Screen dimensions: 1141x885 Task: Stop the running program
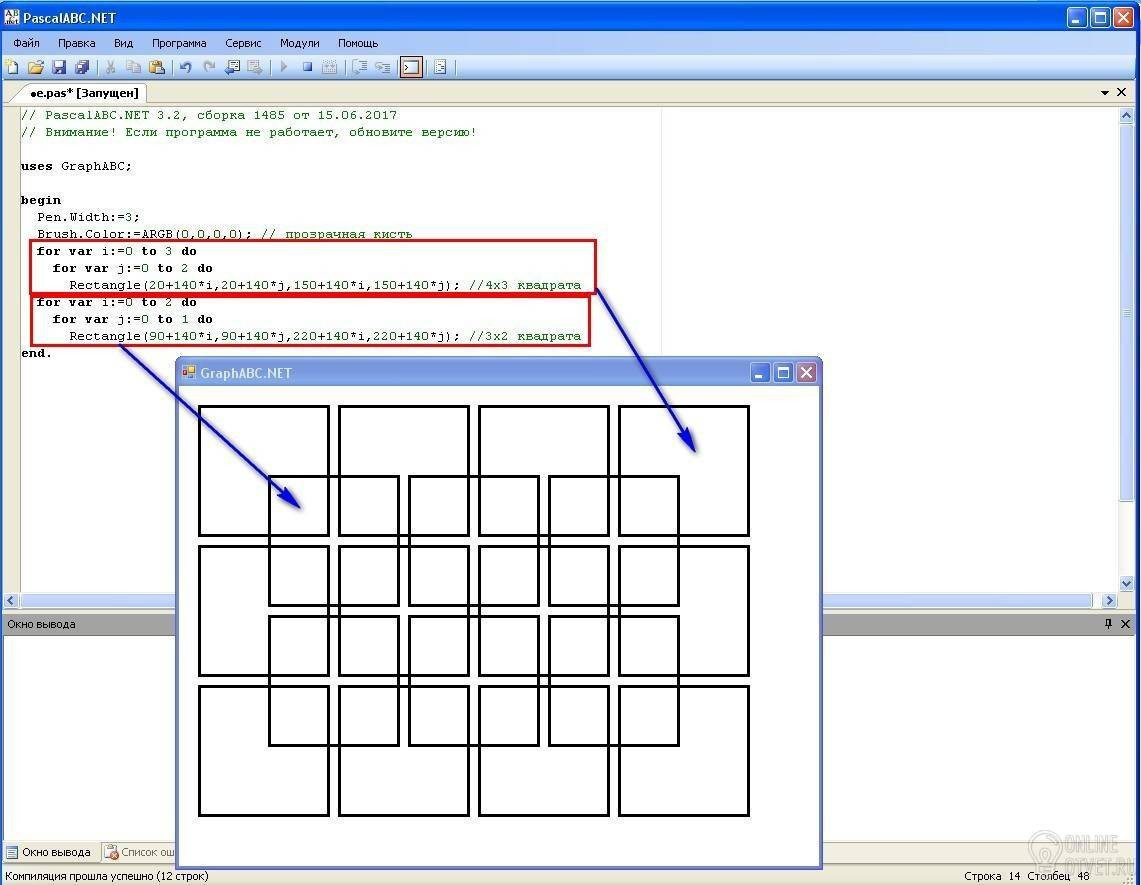click(x=307, y=68)
